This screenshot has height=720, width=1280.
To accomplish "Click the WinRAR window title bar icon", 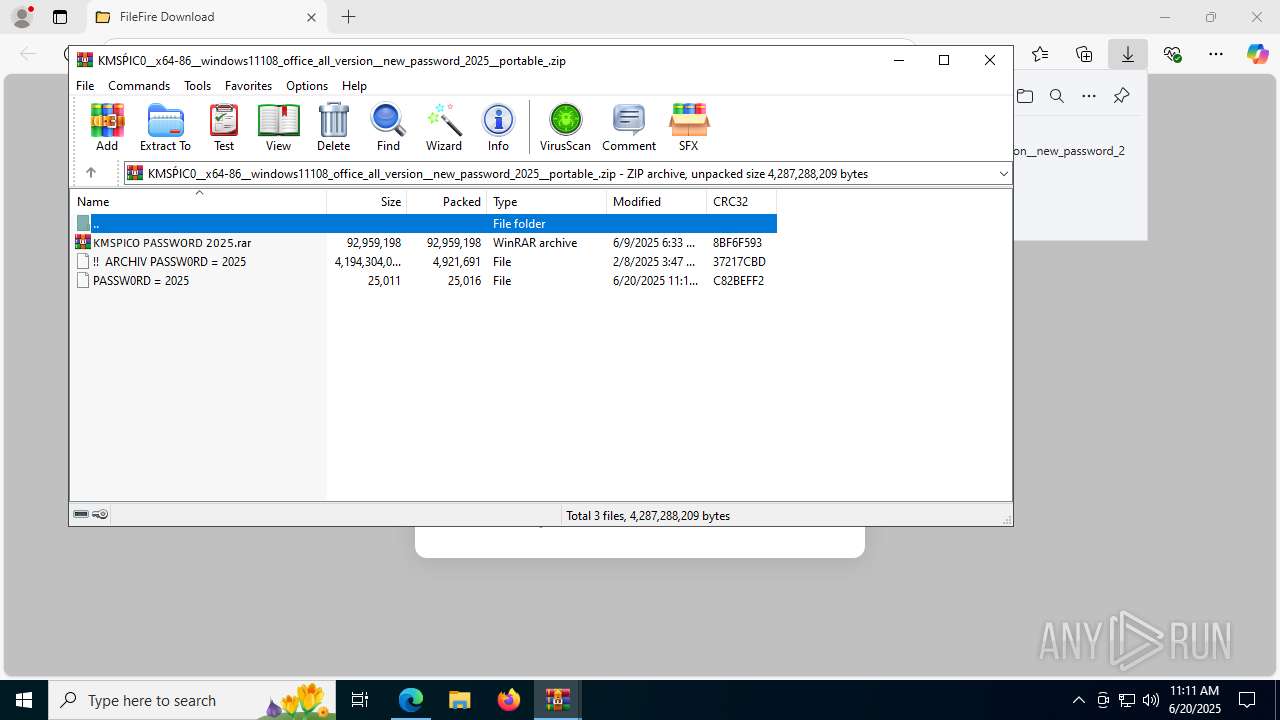I will [85, 60].
